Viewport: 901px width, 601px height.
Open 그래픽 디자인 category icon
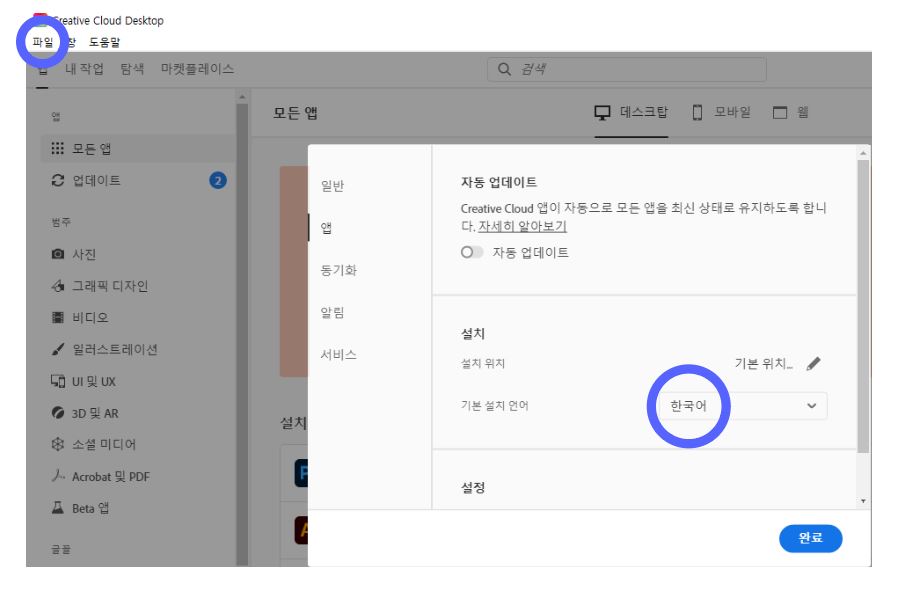pyautogui.click(x=57, y=286)
